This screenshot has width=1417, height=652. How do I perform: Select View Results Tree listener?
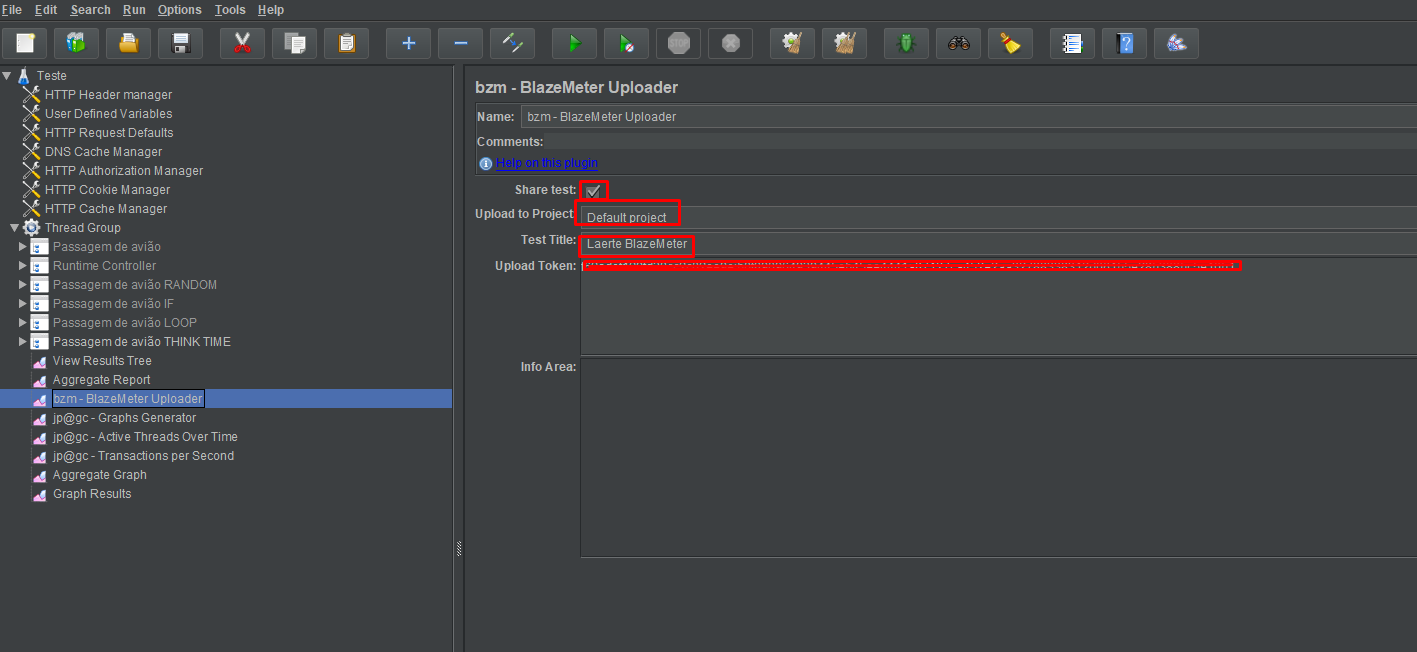[x=102, y=360]
